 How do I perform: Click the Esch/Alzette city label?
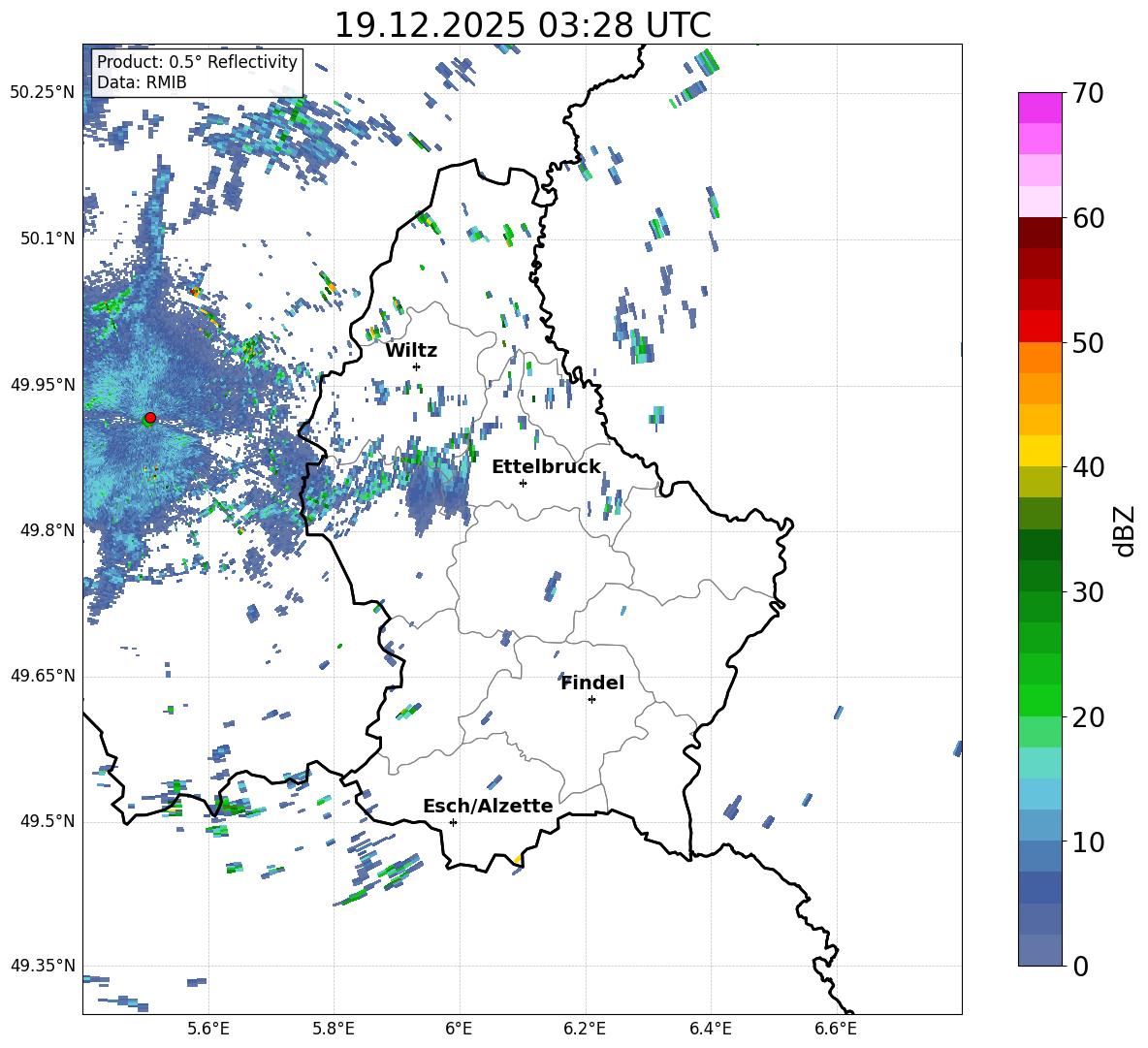(x=488, y=807)
